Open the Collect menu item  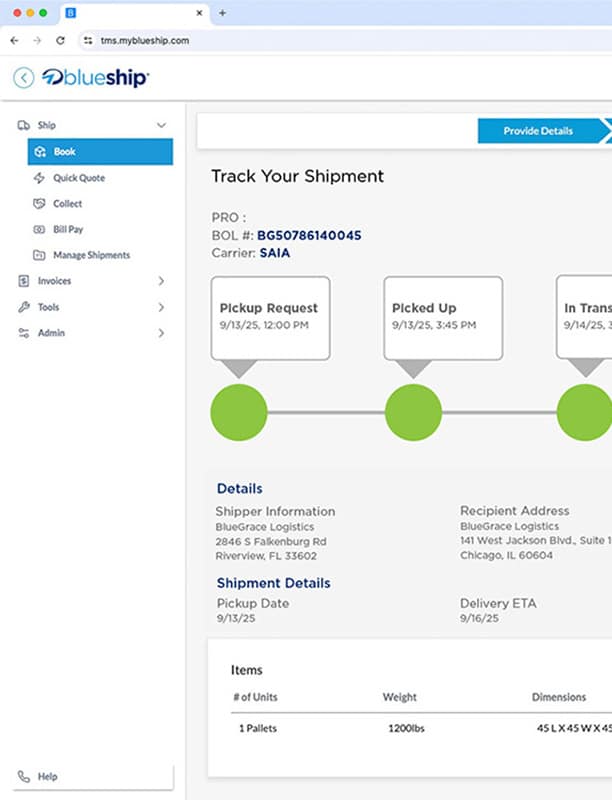click(67, 204)
